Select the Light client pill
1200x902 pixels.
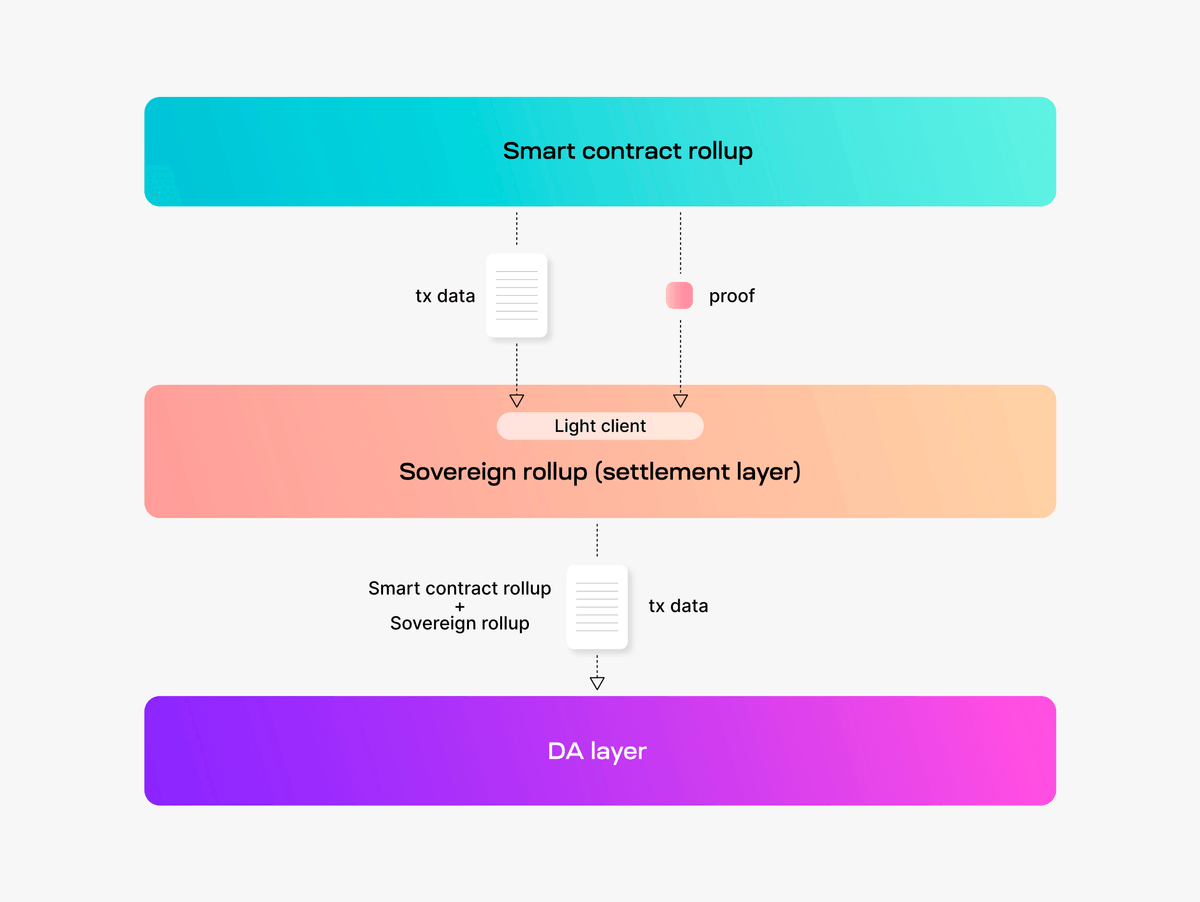tap(600, 426)
